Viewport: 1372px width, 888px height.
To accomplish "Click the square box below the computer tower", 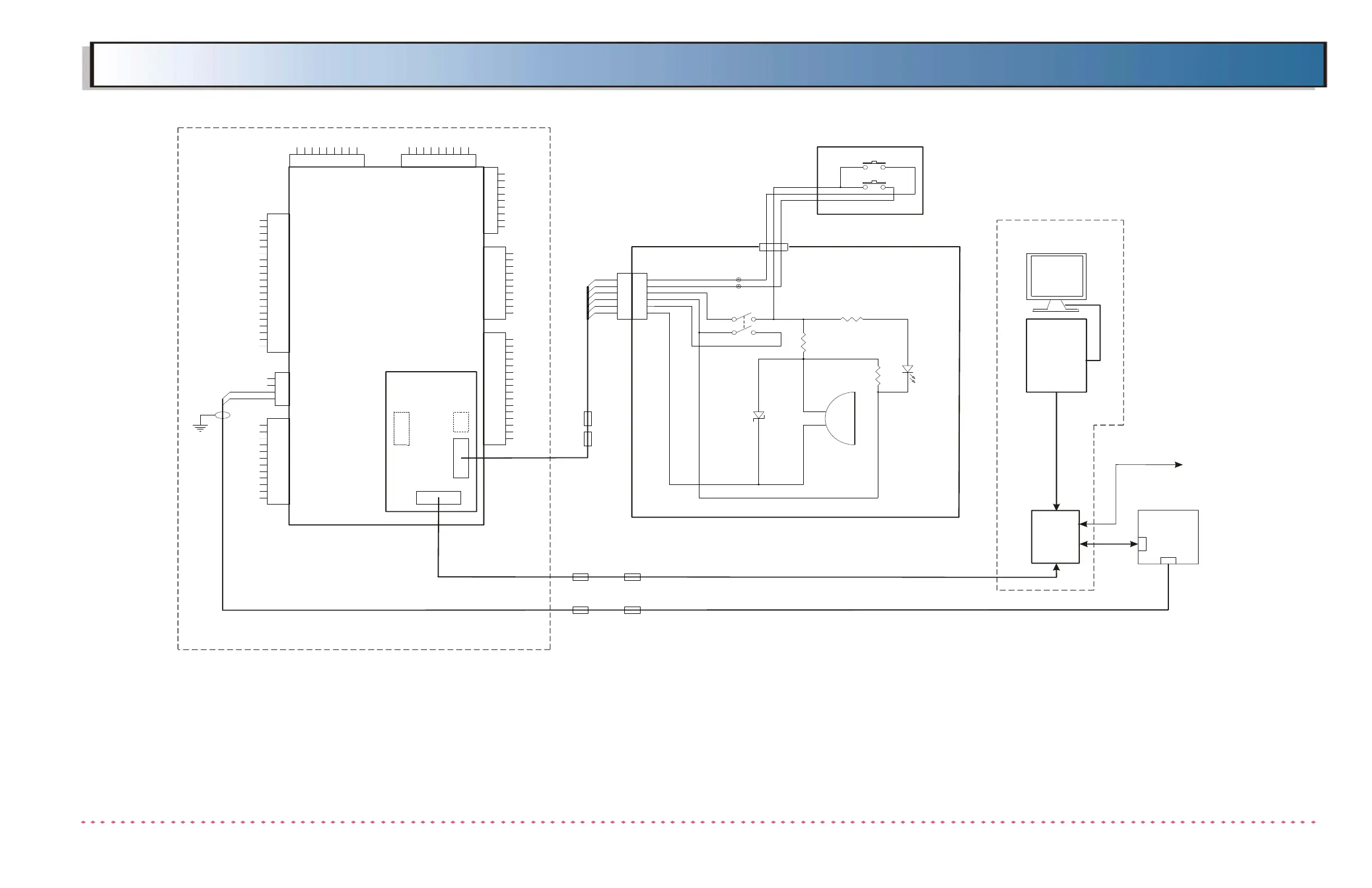I will [1055, 536].
